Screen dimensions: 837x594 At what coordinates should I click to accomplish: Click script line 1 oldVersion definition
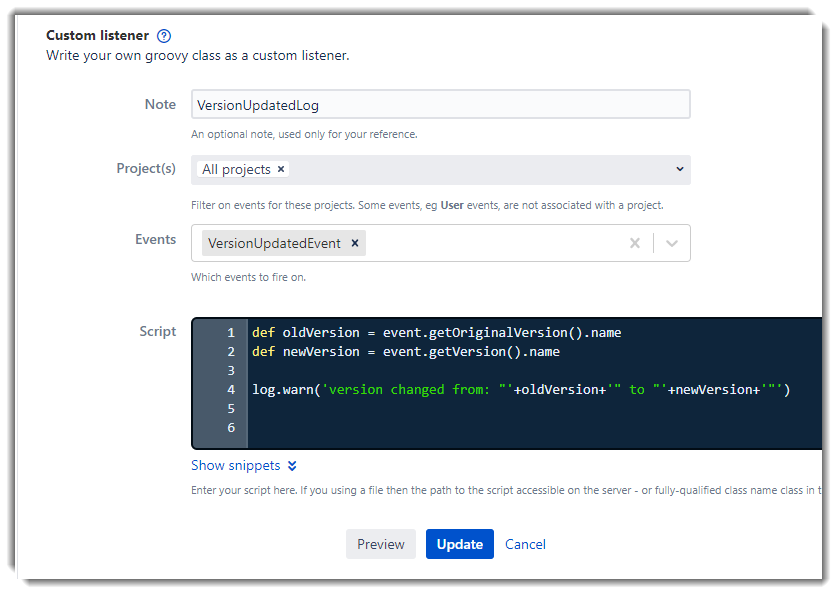click(x=437, y=332)
